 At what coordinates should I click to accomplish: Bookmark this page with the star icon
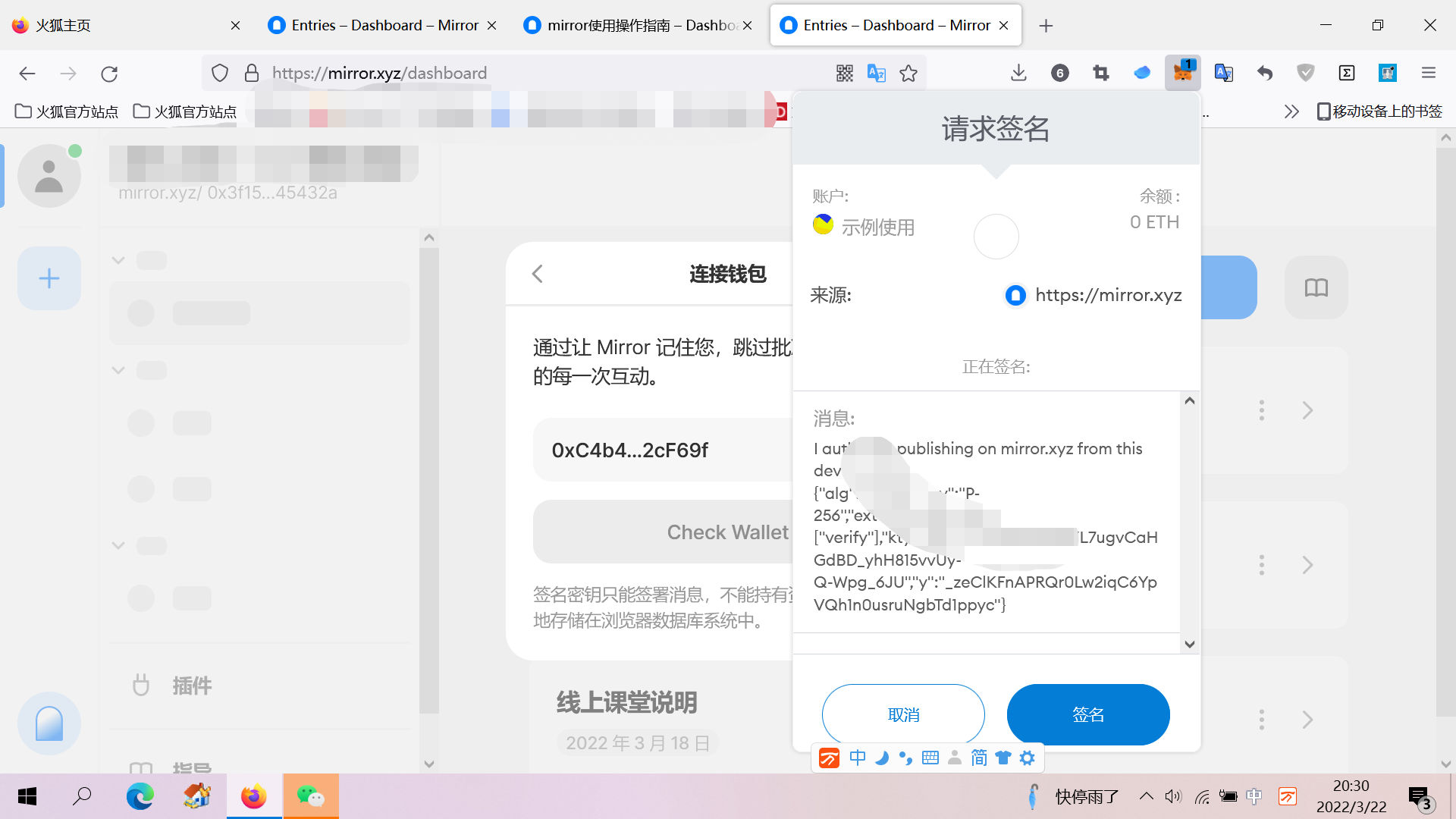pyautogui.click(x=908, y=73)
